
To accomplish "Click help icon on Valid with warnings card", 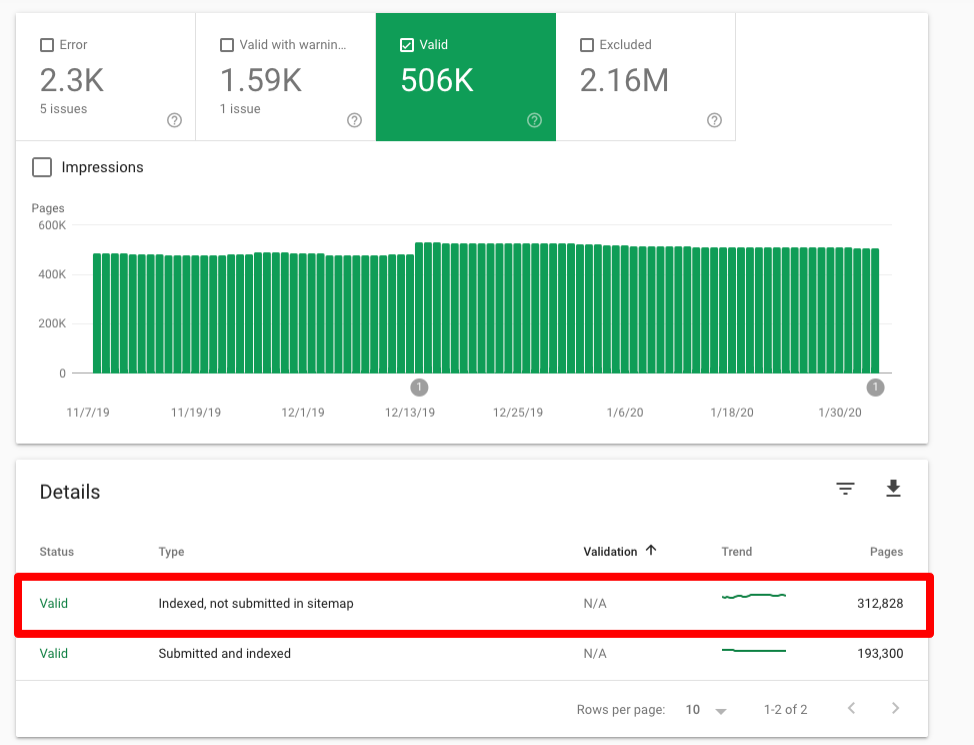I will [354, 120].
